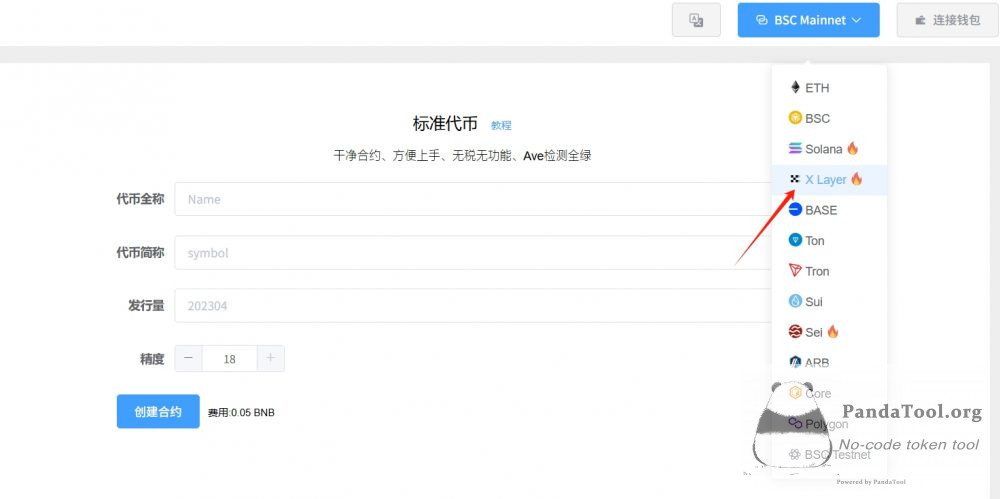
Task: Focus the 代币全称 Name input field
Action: pos(473,199)
